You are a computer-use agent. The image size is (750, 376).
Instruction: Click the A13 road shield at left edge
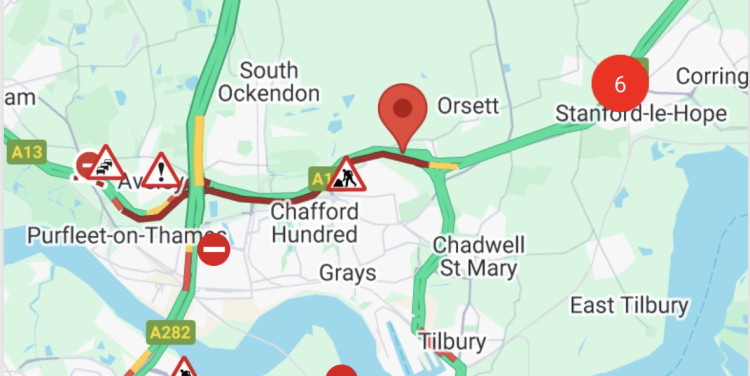27,152
